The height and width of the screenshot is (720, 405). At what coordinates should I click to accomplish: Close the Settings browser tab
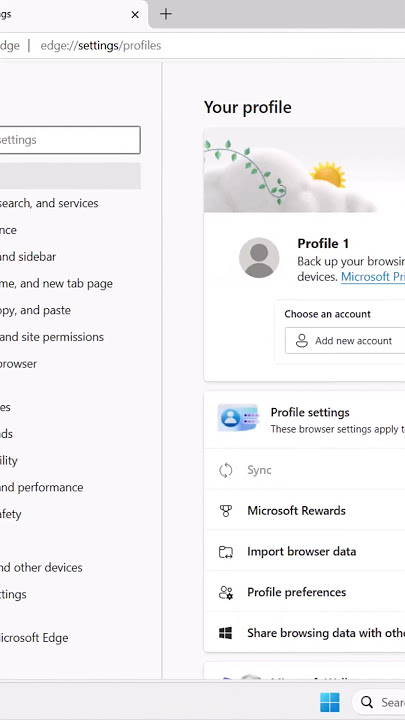(x=135, y=15)
